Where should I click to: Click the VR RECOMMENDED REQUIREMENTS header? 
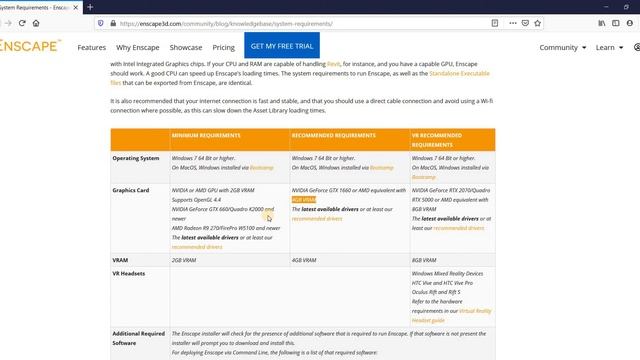tap(437, 140)
